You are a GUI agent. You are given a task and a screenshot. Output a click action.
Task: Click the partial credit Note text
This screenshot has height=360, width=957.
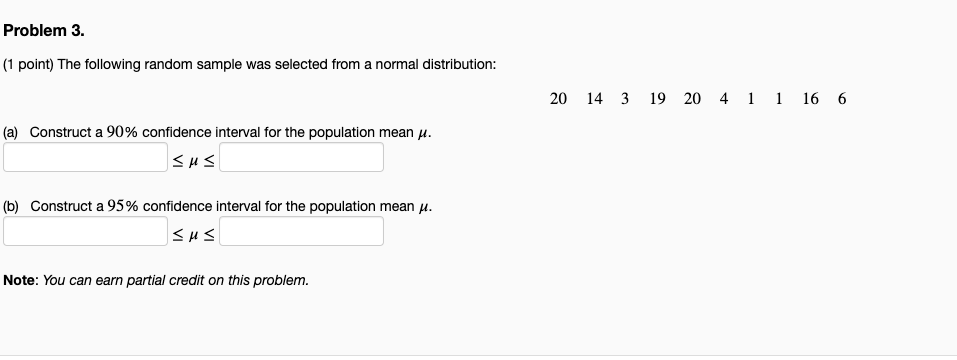pos(156,281)
